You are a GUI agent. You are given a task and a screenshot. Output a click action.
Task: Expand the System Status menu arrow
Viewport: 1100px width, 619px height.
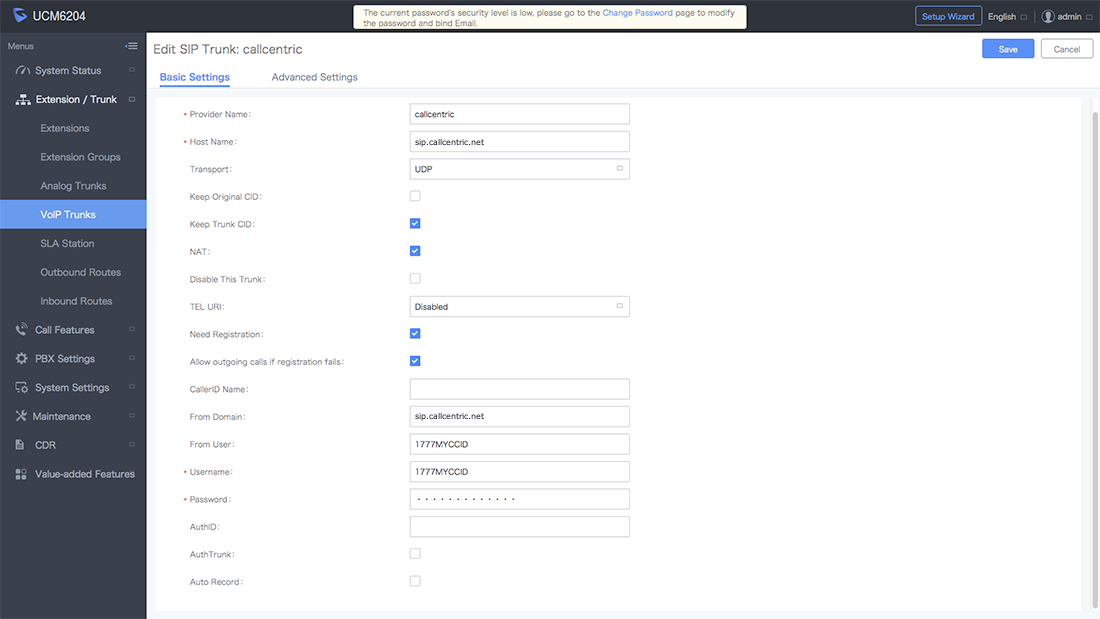131,70
